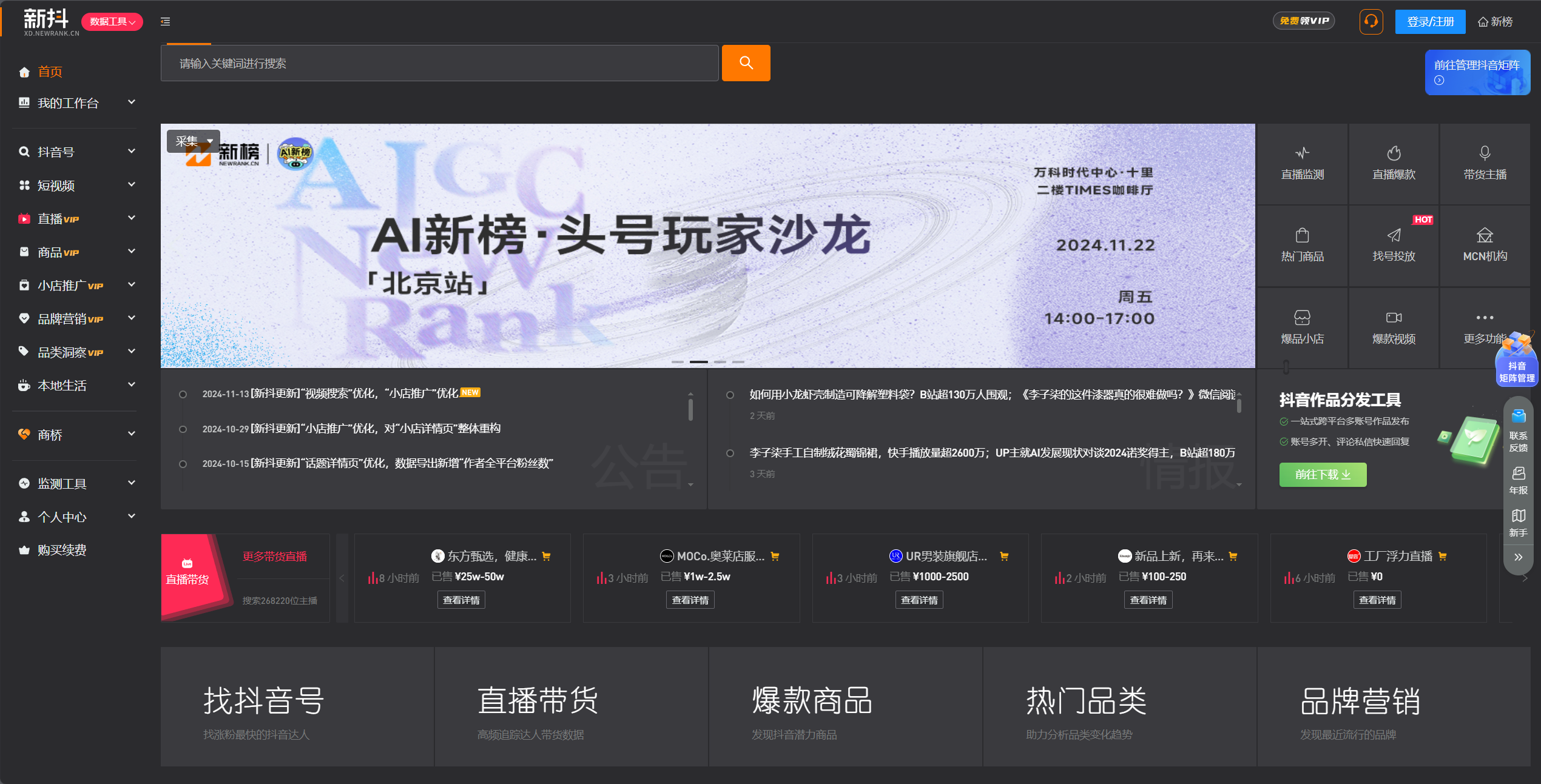Collapse sidebar with the menu toggle icon
1541x784 pixels.
[x=165, y=22]
